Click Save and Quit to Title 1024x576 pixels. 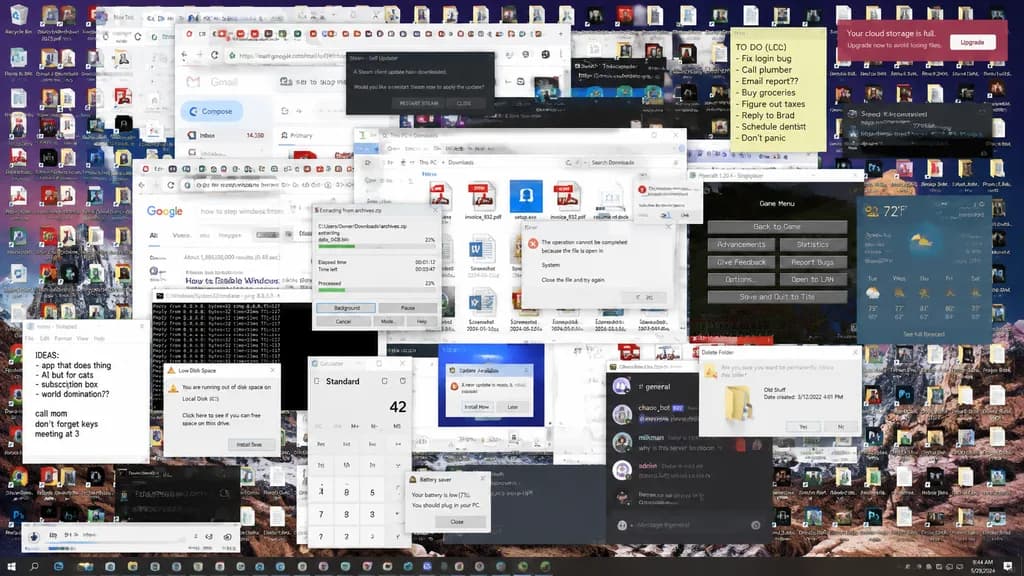click(x=776, y=296)
